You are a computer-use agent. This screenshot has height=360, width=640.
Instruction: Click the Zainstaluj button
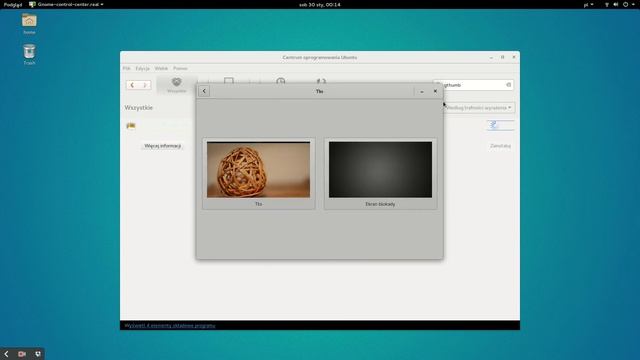(x=500, y=146)
